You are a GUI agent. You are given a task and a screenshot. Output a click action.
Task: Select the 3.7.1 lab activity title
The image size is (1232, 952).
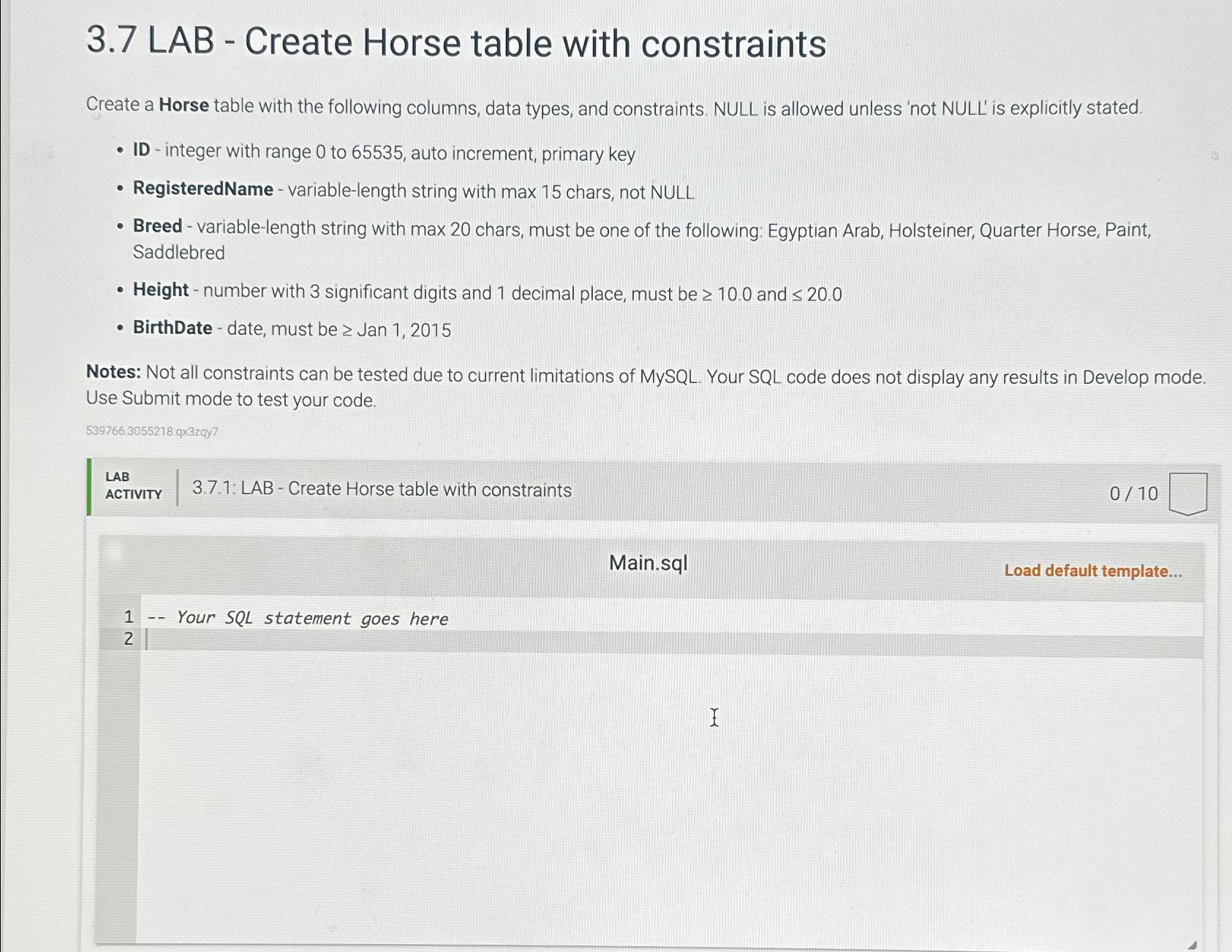point(382,490)
